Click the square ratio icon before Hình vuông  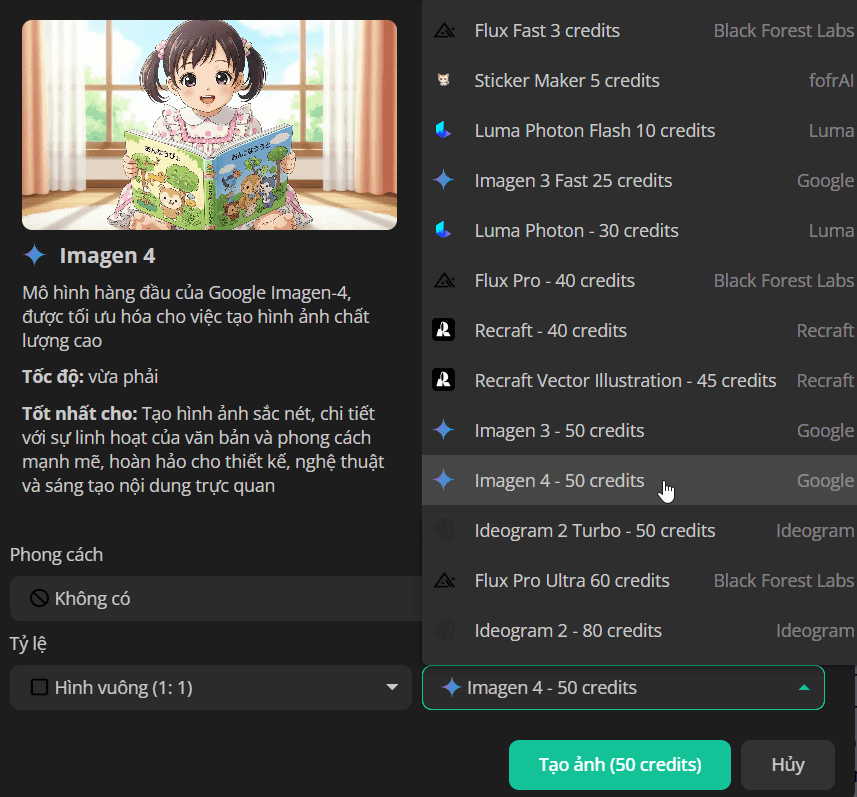point(39,687)
